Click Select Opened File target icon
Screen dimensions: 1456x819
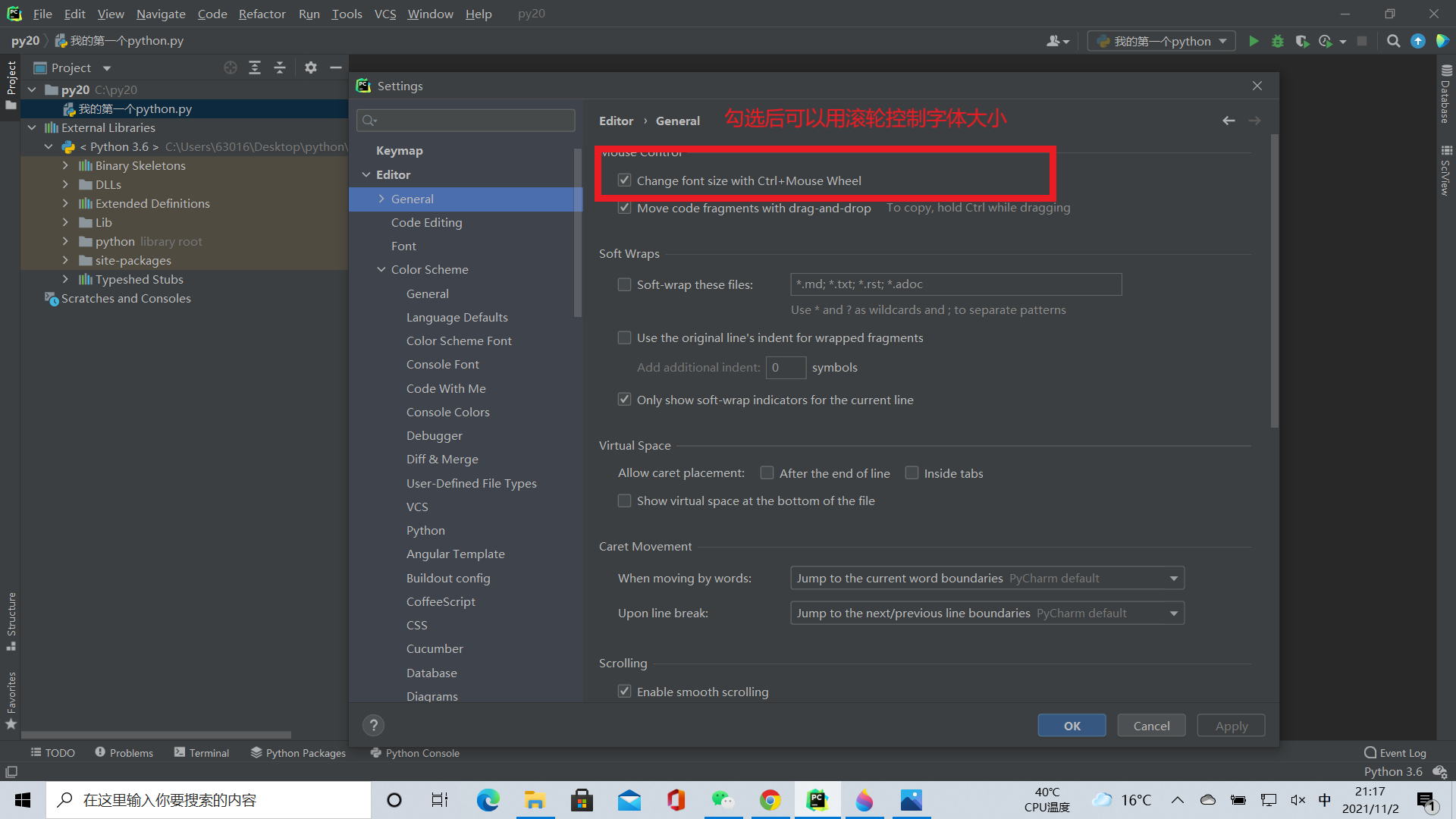[231, 67]
